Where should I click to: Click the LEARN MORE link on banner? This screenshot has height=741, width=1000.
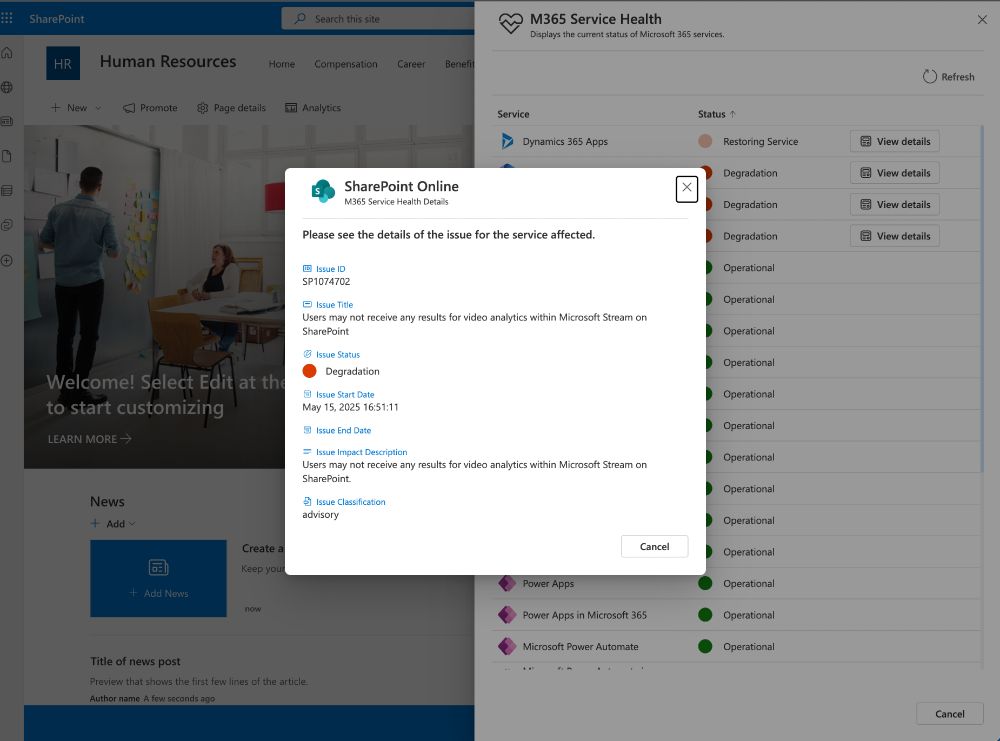tap(89, 439)
